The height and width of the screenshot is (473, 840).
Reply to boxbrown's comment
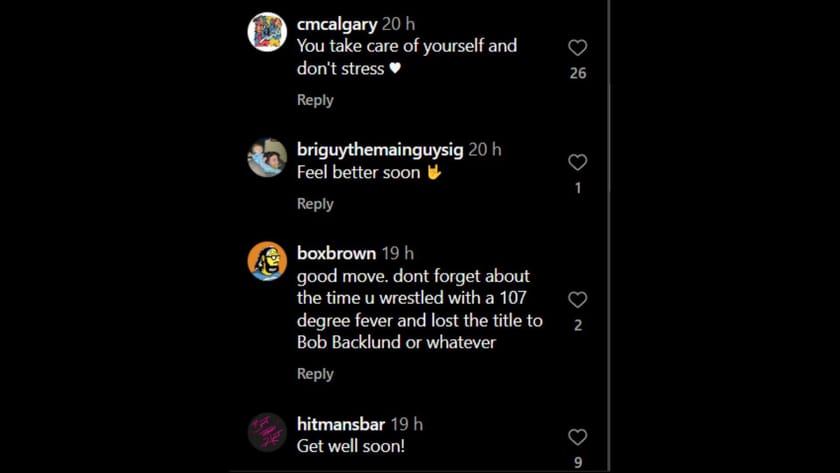point(315,374)
